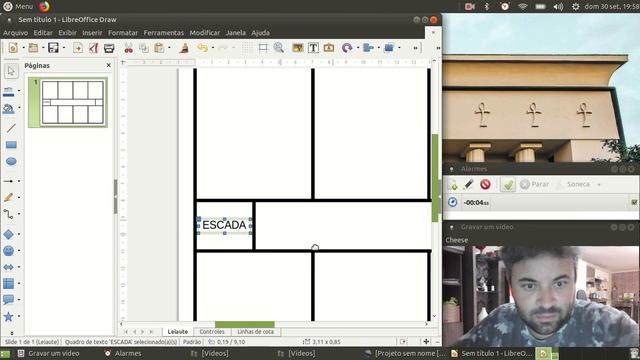
Task: Click the Print icon
Action: [109, 48]
